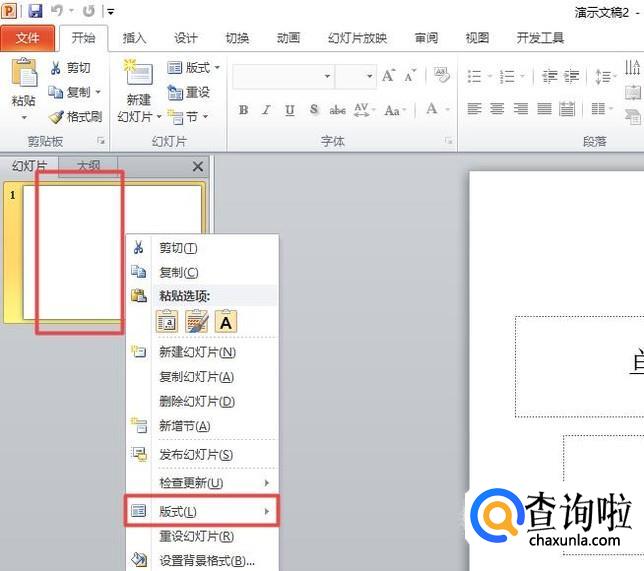Open the character spacing AV menu
Viewport: 644px width, 571px height.
(x=364, y=110)
